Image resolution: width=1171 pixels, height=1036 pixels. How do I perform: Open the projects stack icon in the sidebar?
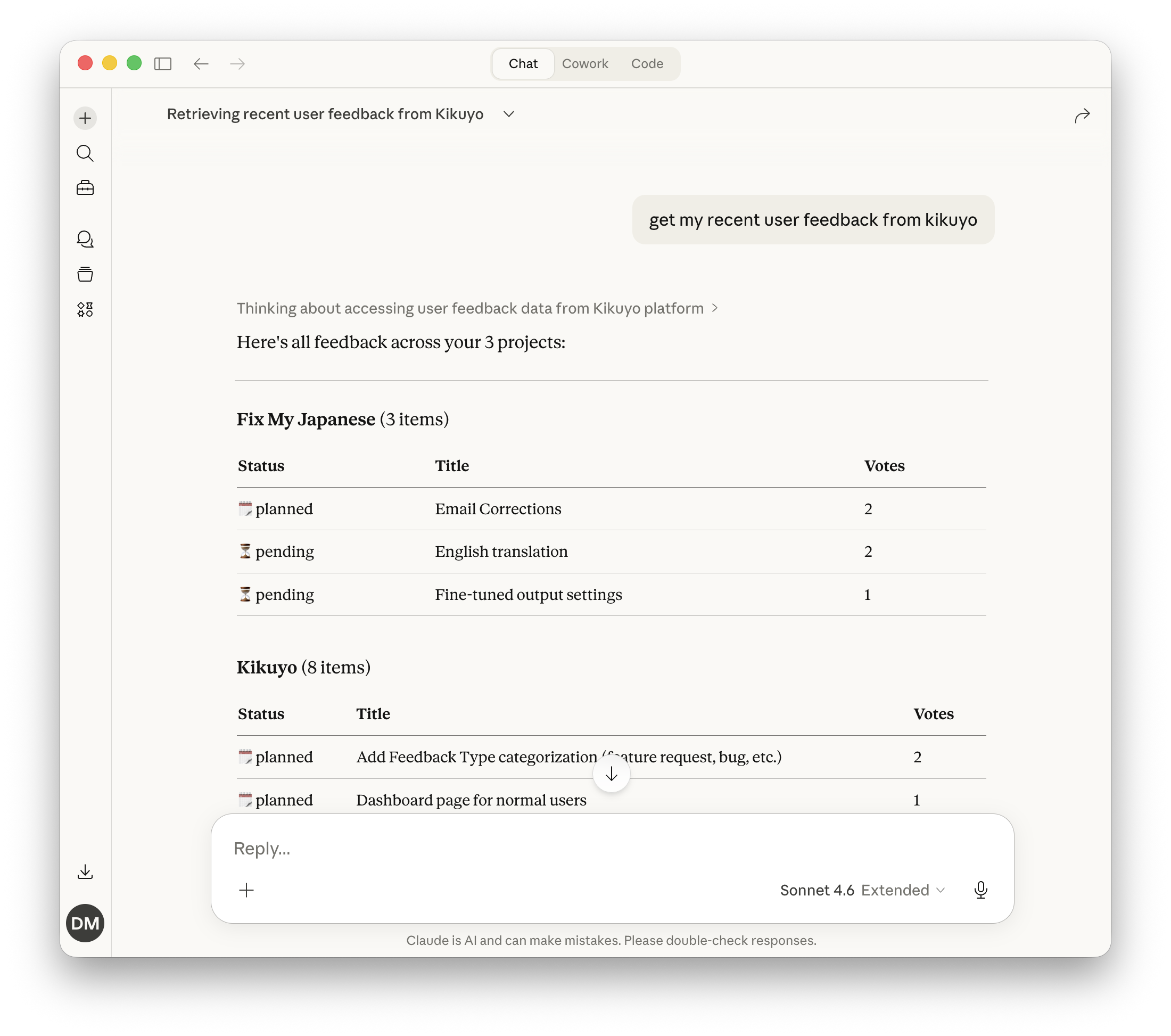pyautogui.click(x=85, y=274)
